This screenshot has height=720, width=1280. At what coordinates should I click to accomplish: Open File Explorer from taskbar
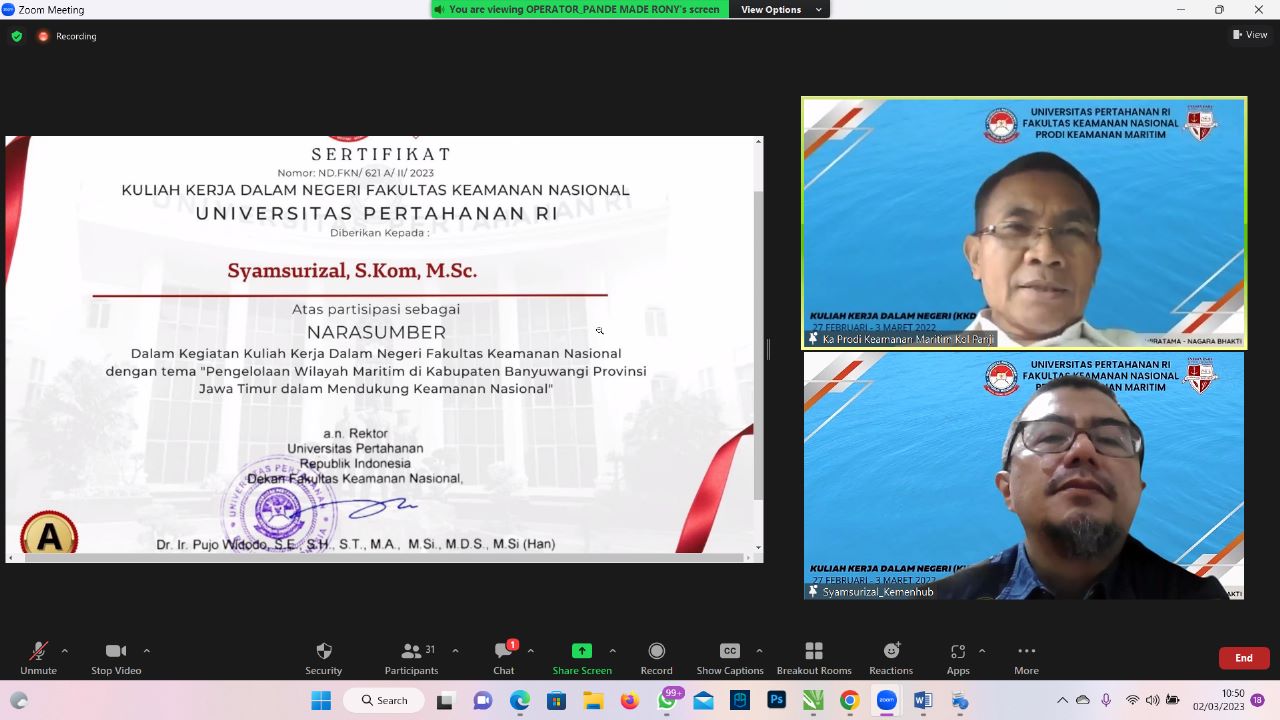click(x=593, y=700)
